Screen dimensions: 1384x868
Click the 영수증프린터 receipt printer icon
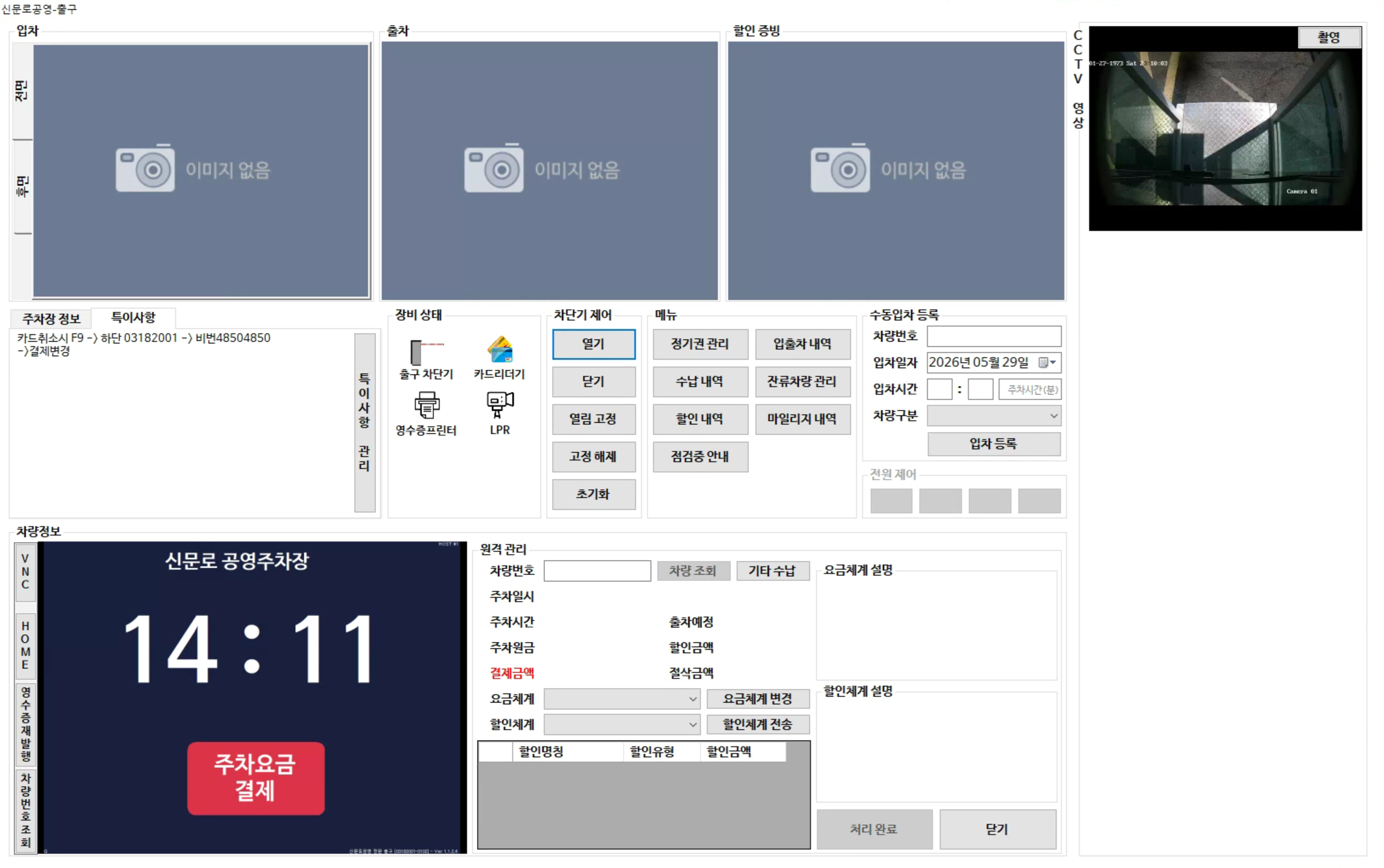coord(427,406)
